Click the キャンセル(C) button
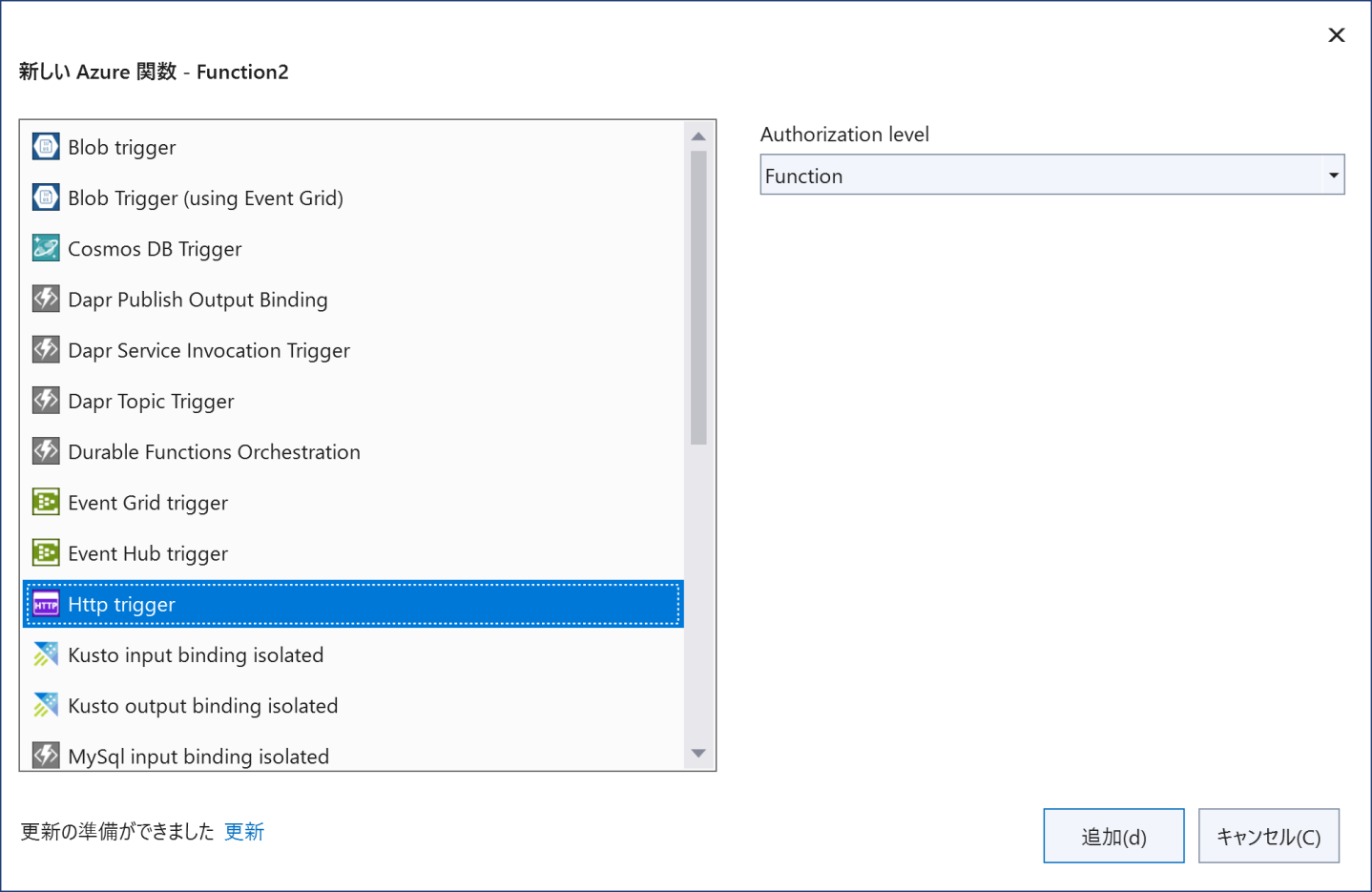Viewport: 1372px width, 892px height. [x=1269, y=836]
